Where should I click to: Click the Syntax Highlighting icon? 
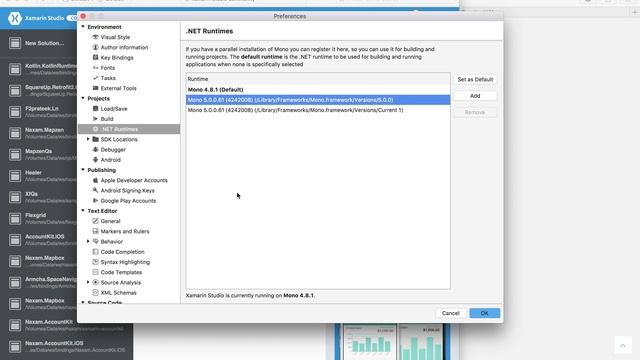coord(96,262)
